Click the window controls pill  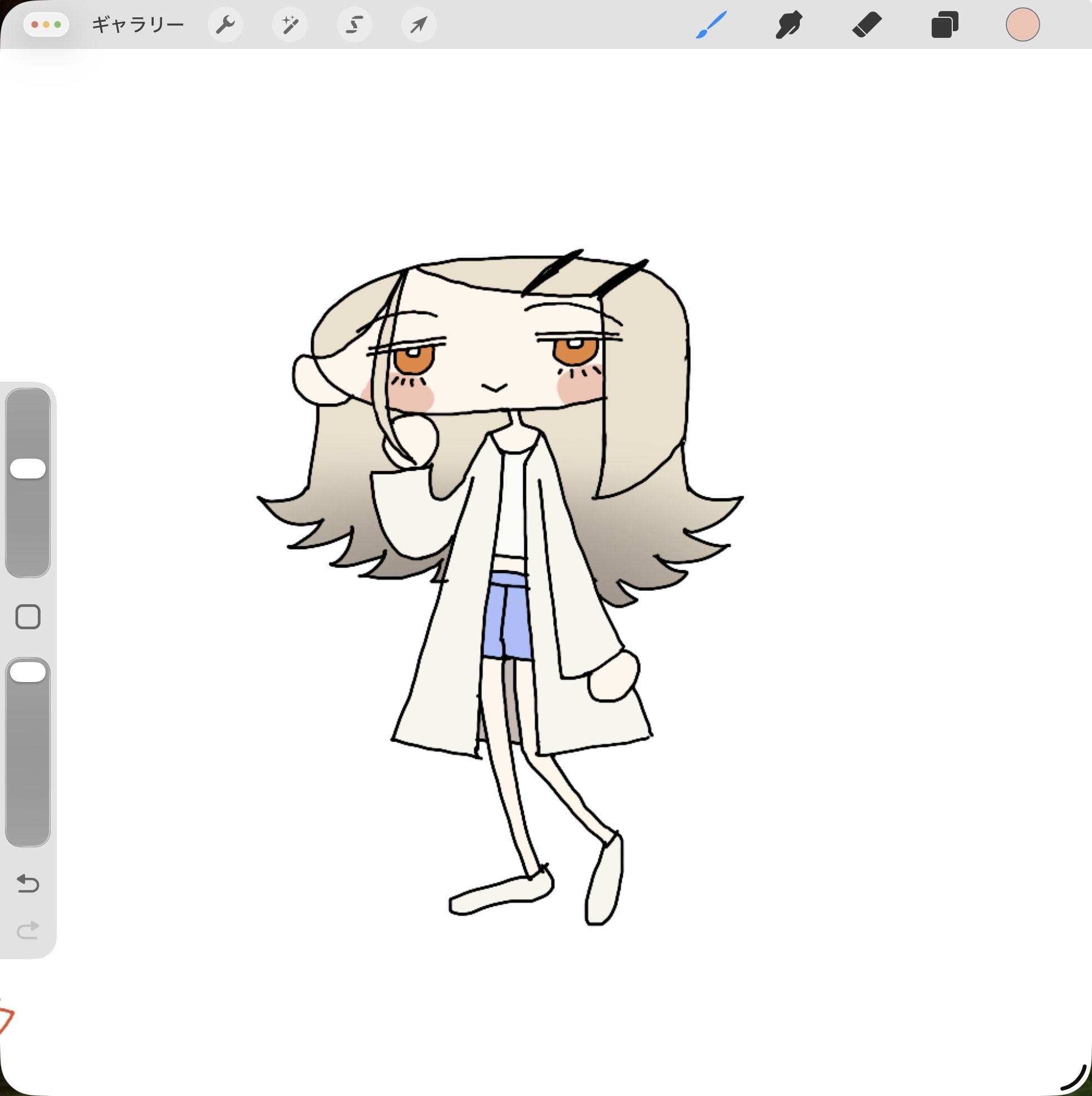click(x=47, y=25)
